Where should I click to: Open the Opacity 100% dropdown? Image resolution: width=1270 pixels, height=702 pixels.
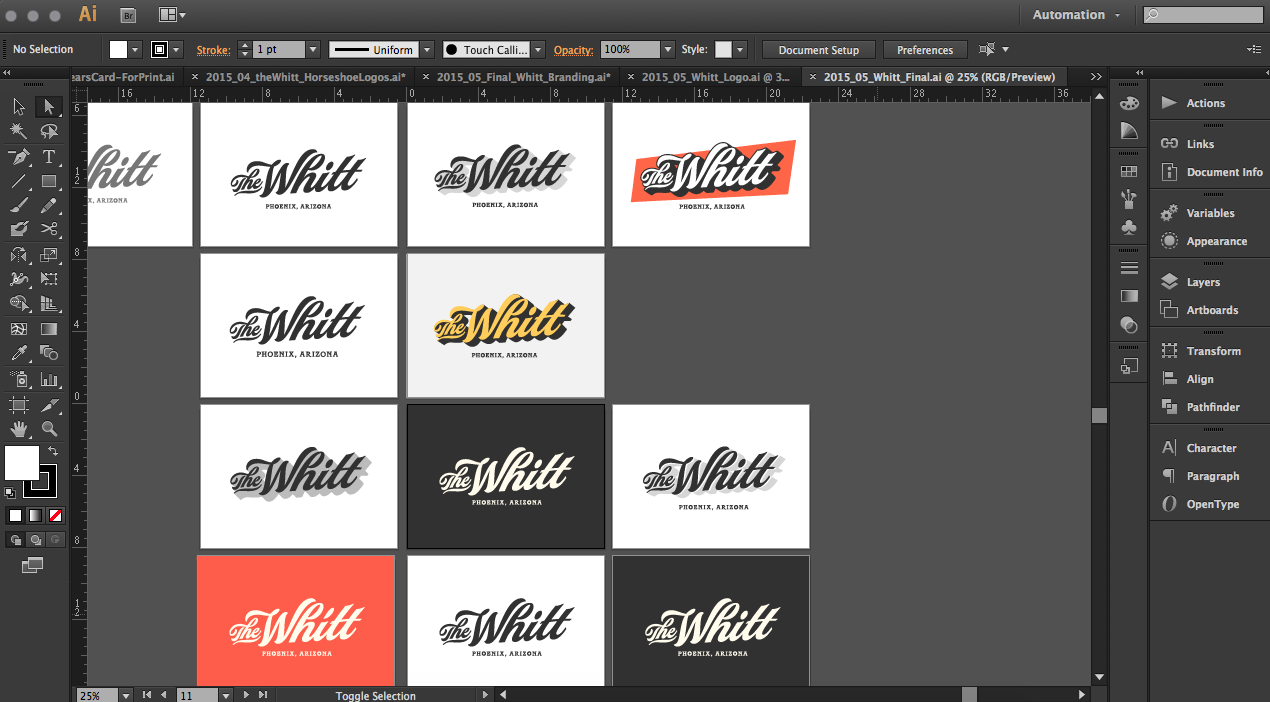point(667,49)
